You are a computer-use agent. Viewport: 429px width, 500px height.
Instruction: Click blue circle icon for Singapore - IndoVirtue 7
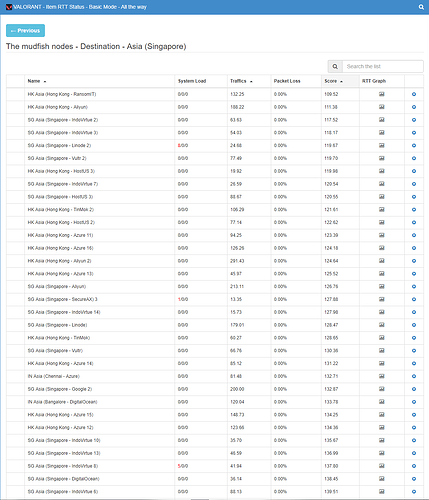pos(414,184)
